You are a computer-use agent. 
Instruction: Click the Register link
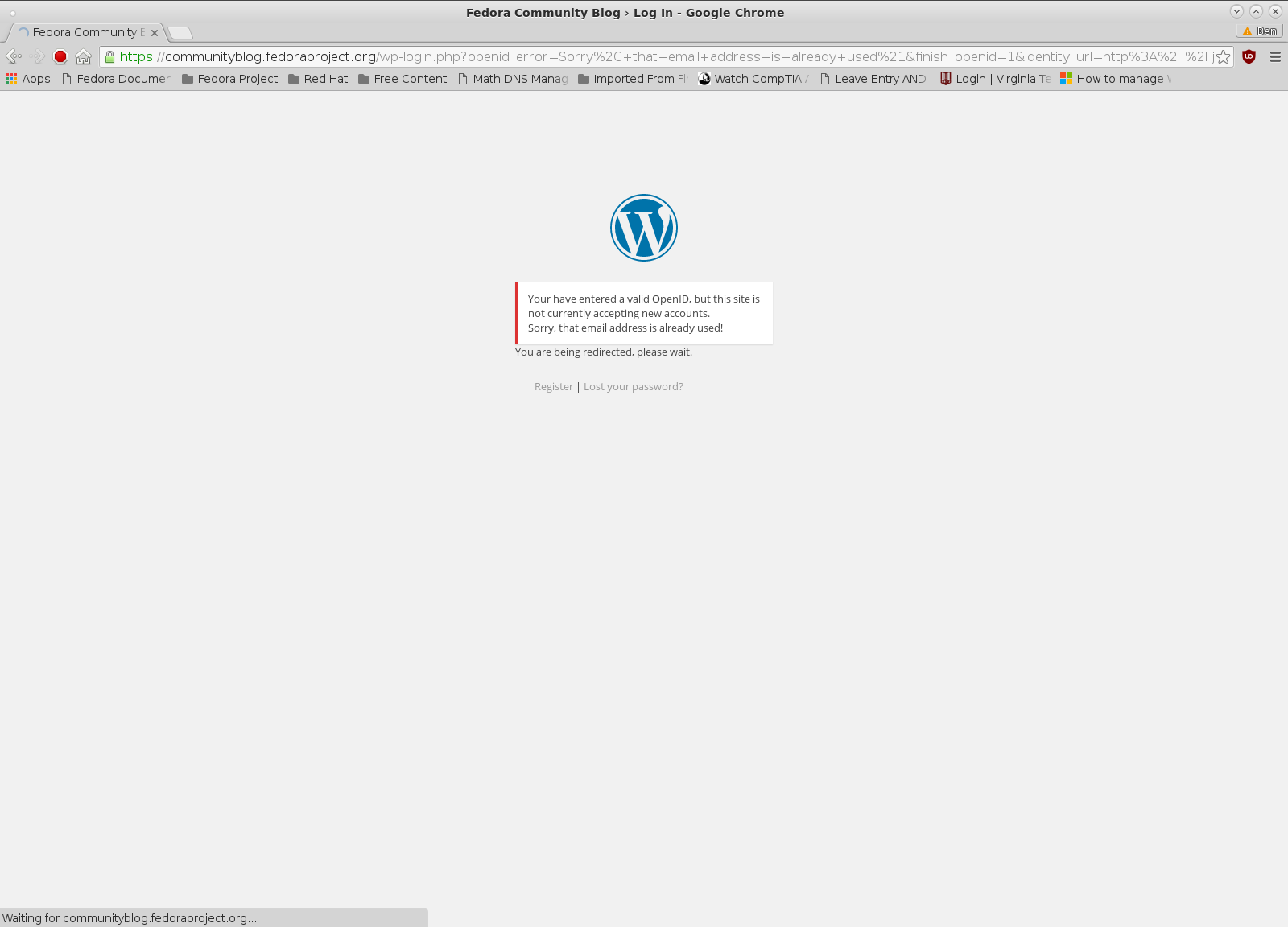coord(554,387)
